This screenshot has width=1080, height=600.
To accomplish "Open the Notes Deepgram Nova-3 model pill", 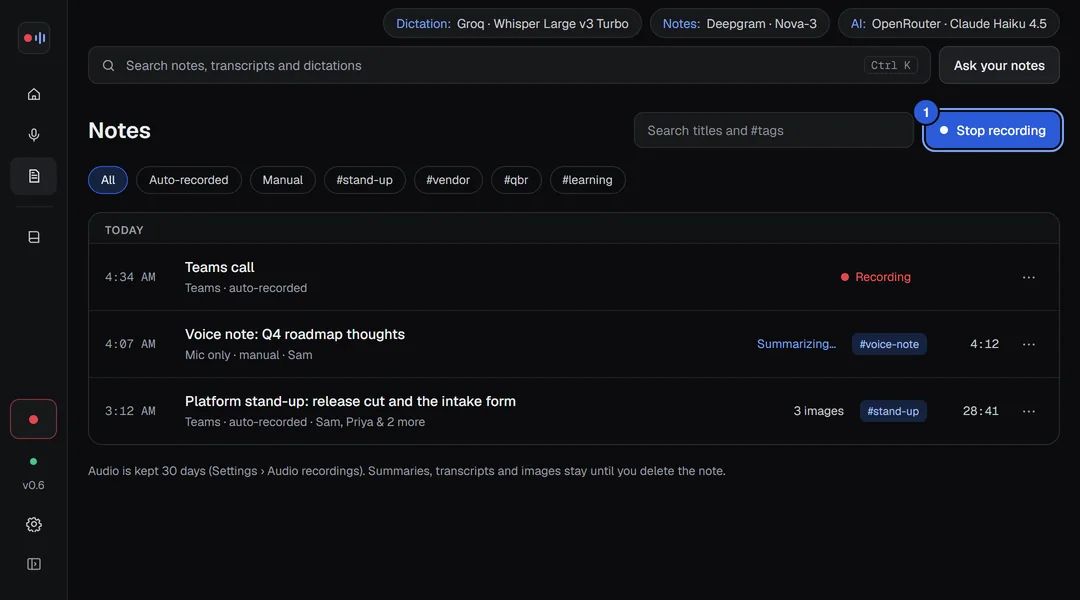I will [740, 23].
